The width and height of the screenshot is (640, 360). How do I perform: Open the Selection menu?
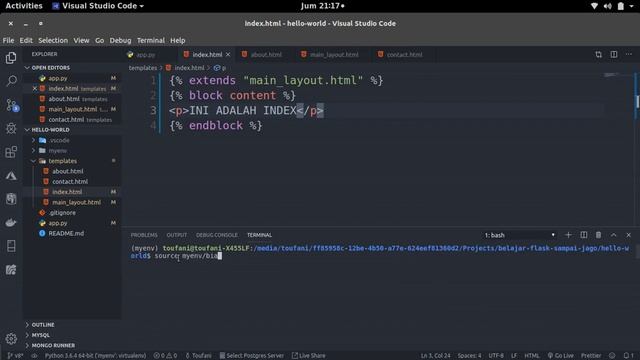tap(53, 40)
